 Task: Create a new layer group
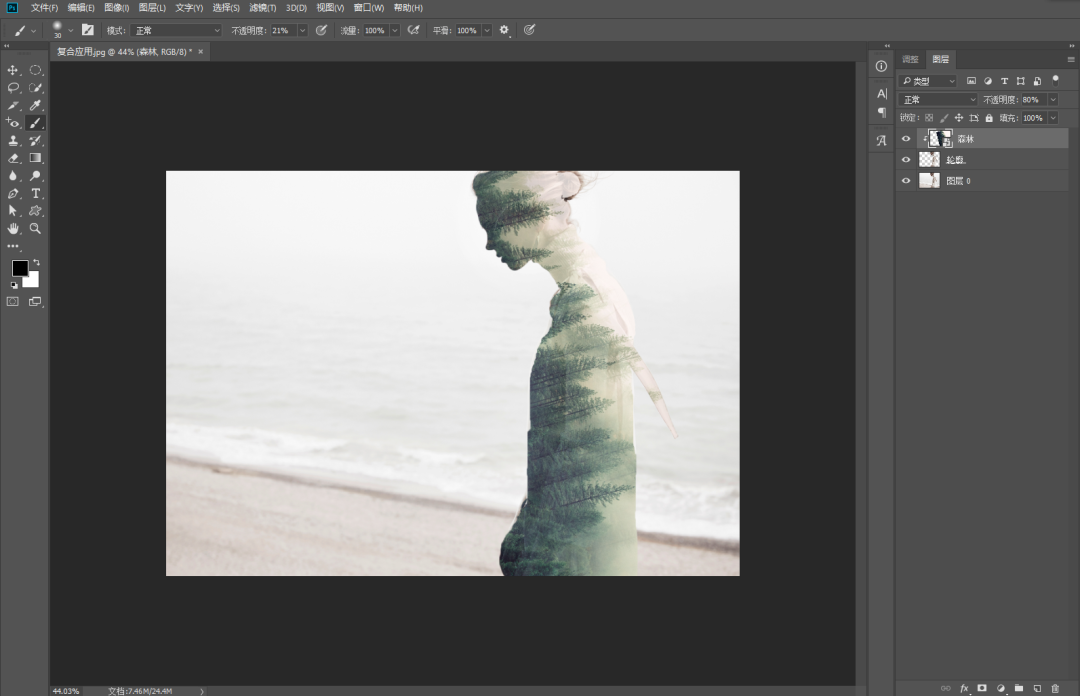pyautogui.click(x=1019, y=688)
